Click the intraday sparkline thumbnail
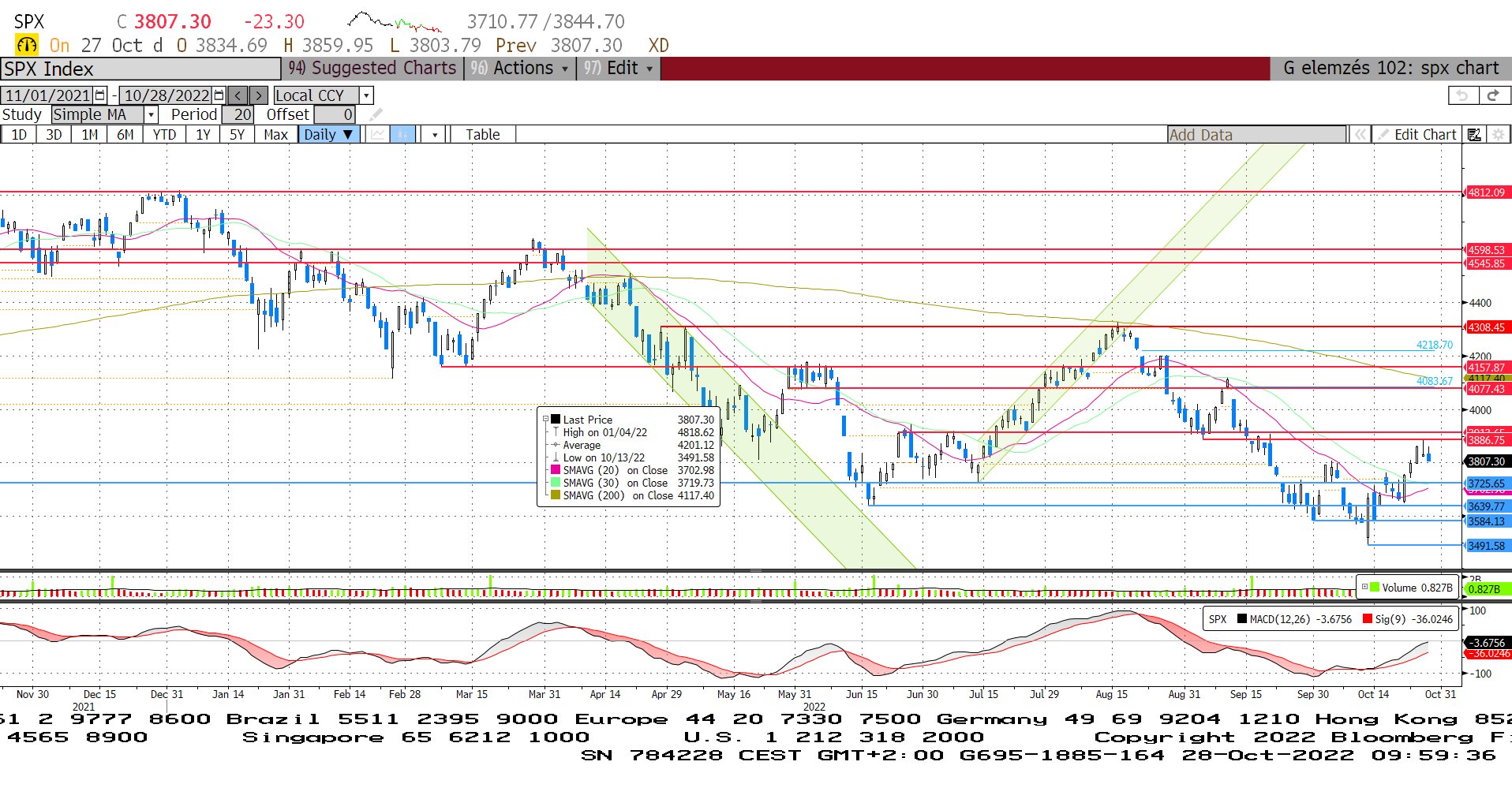Image resolution: width=1512 pixels, height=799 pixels. click(395, 21)
